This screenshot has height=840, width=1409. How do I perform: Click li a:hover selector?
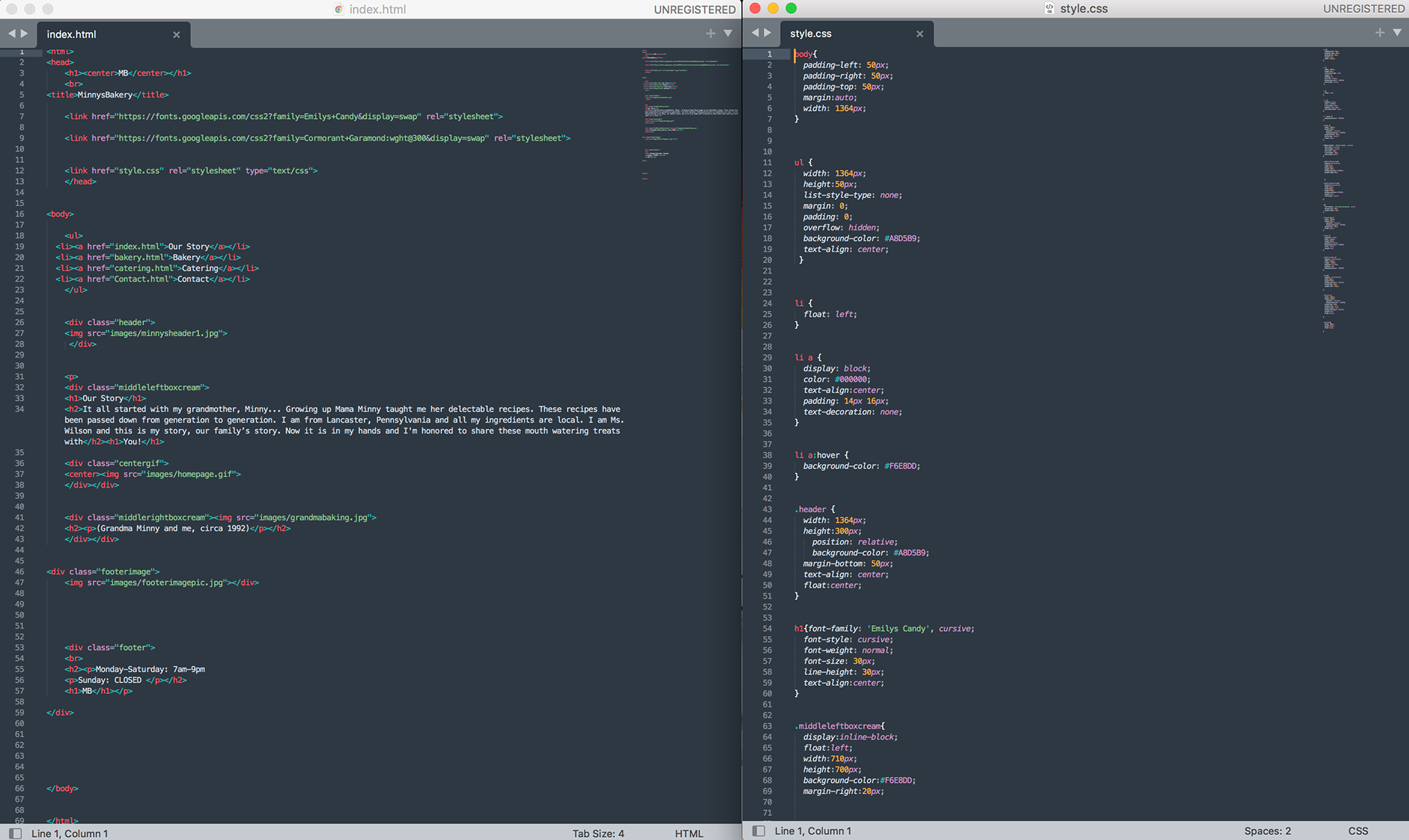click(x=817, y=456)
